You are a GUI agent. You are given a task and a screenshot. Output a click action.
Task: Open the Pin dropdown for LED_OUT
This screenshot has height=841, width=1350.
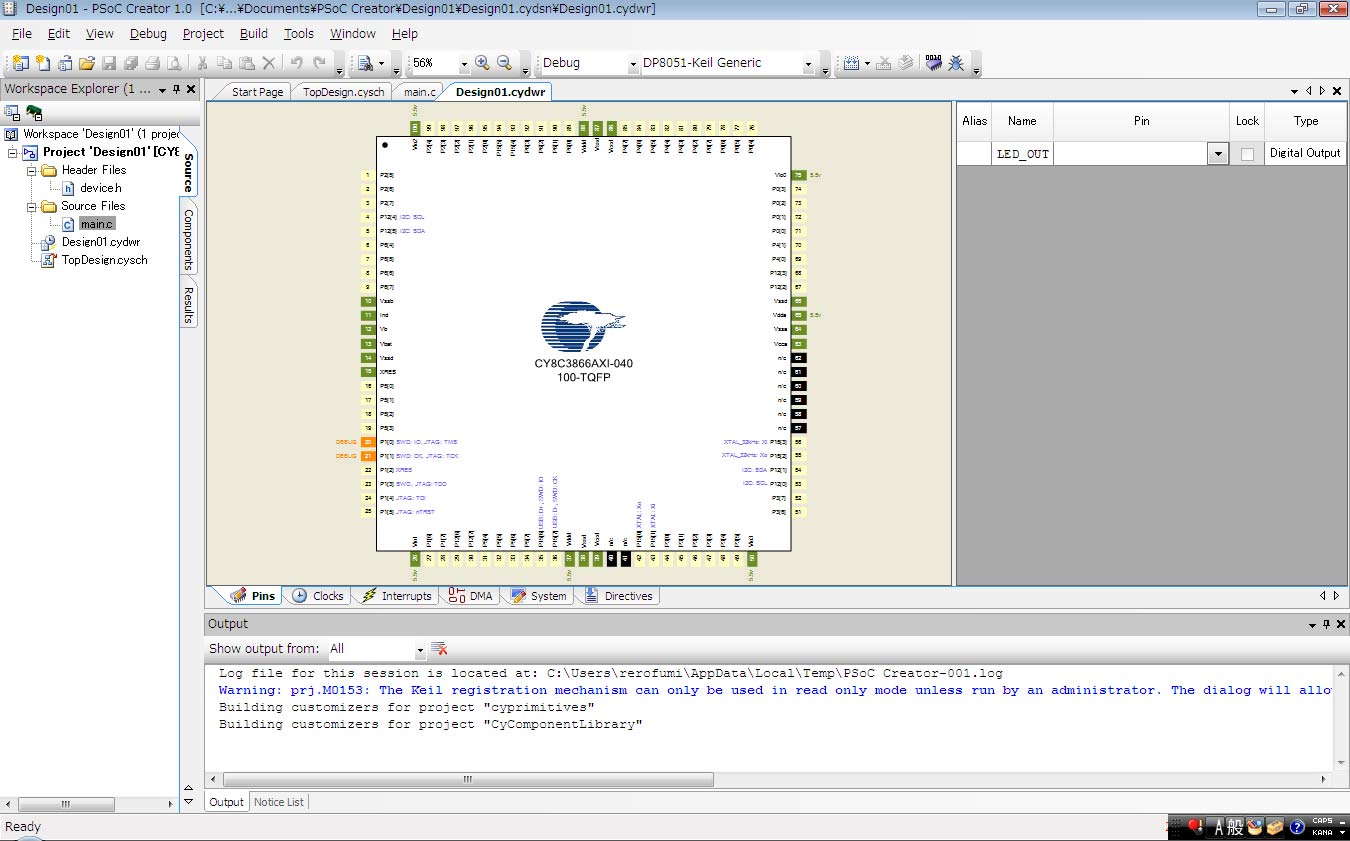[1218, 154]
